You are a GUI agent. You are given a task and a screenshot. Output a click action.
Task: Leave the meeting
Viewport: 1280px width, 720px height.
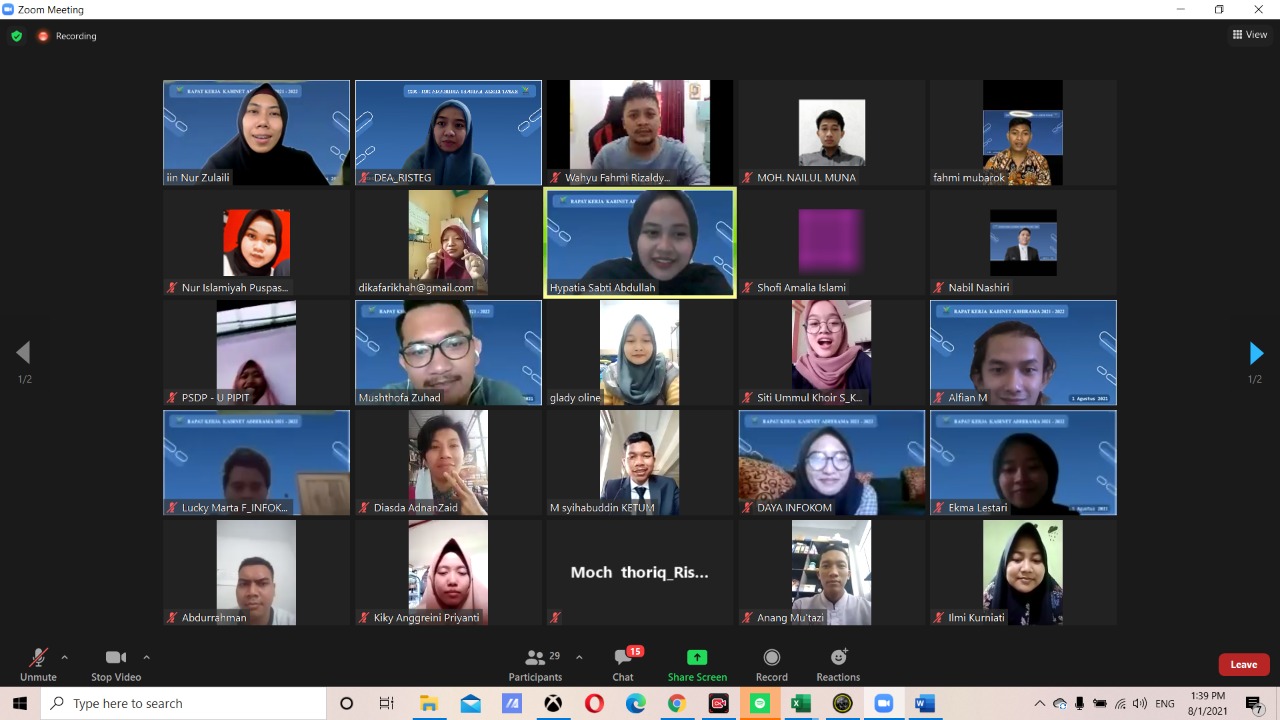pyautogui.click(x=1243, y=665)
